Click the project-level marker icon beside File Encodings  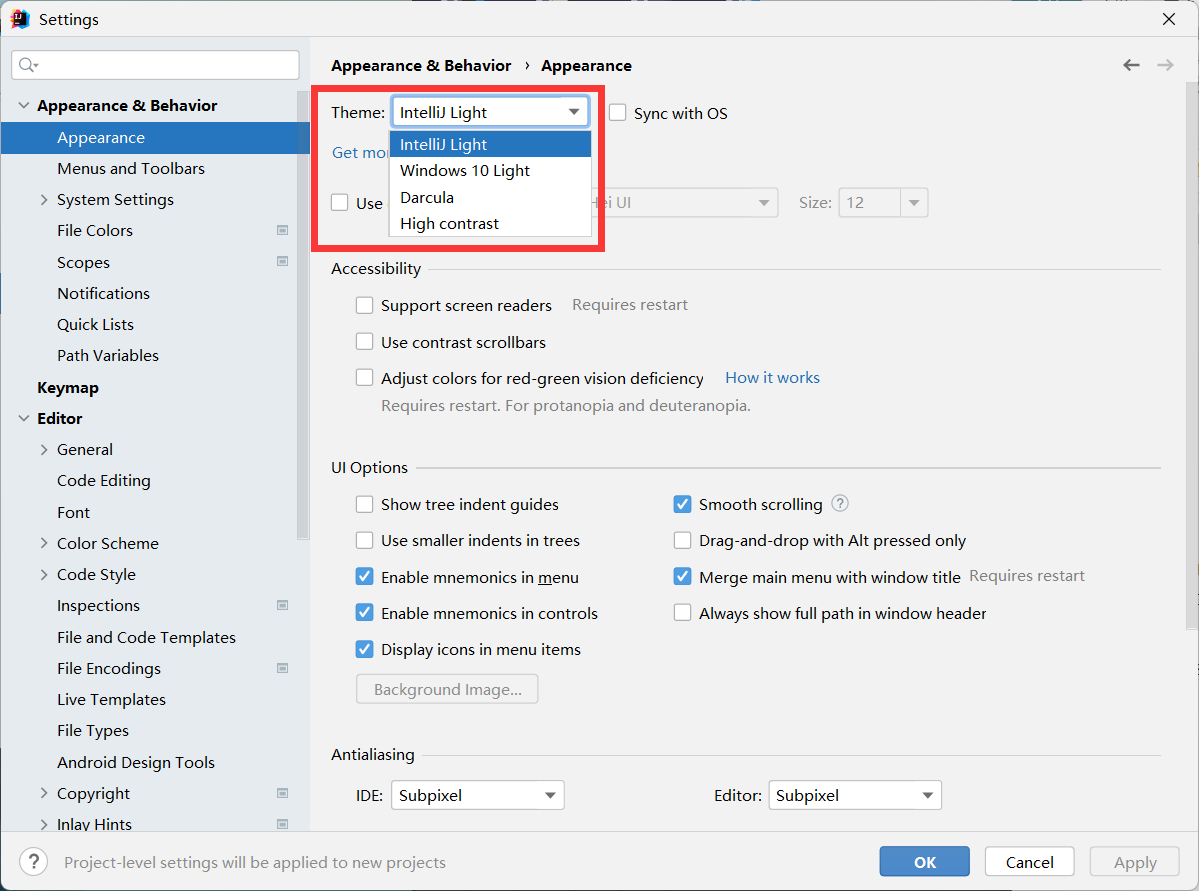(282, 668)
